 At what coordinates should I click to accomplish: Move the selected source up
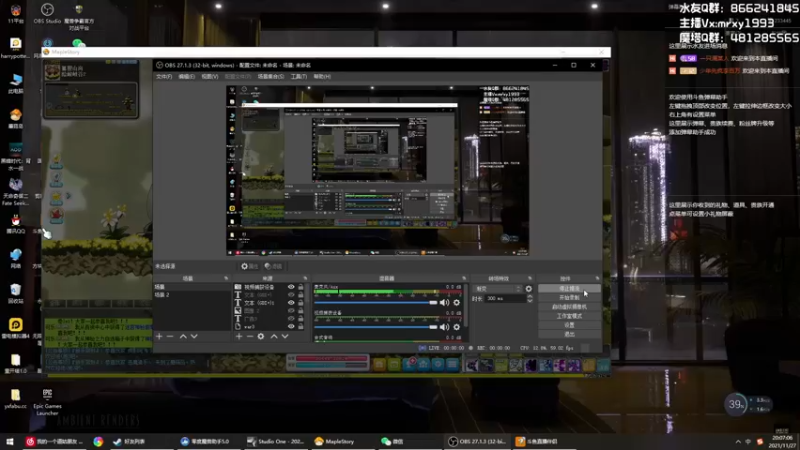pyautogui.click(x=274, y=336)
